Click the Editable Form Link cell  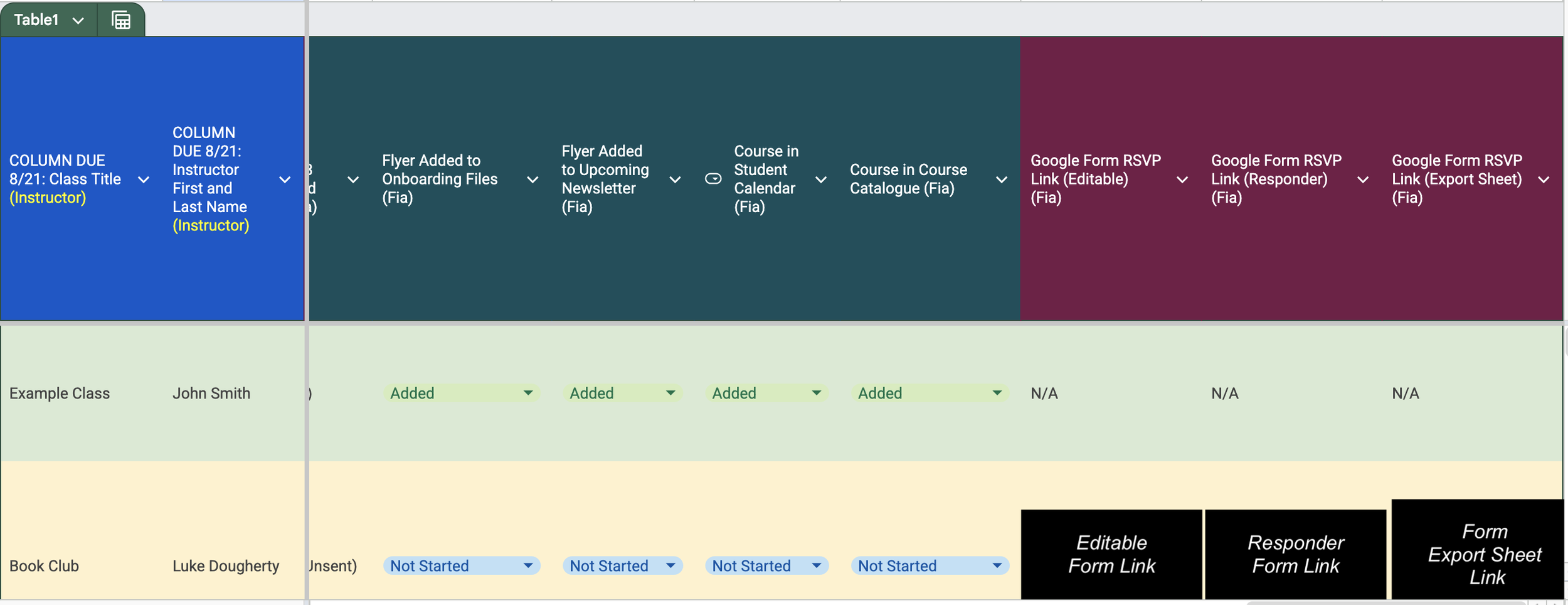1111,554
